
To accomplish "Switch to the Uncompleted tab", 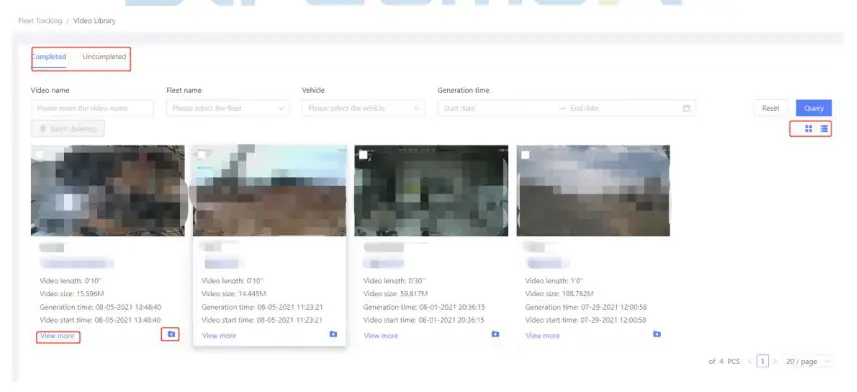I will (104, 57).
